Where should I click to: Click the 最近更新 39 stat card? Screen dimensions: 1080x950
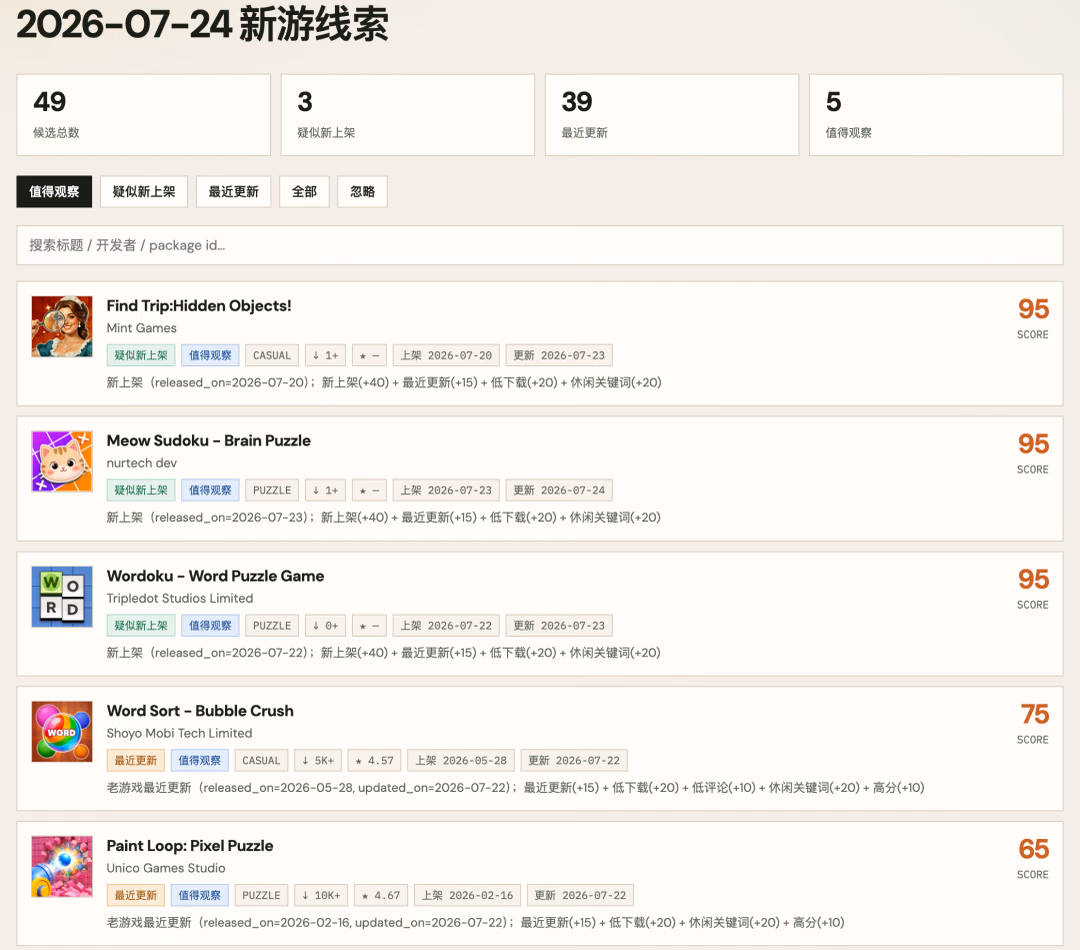(672, 115)
